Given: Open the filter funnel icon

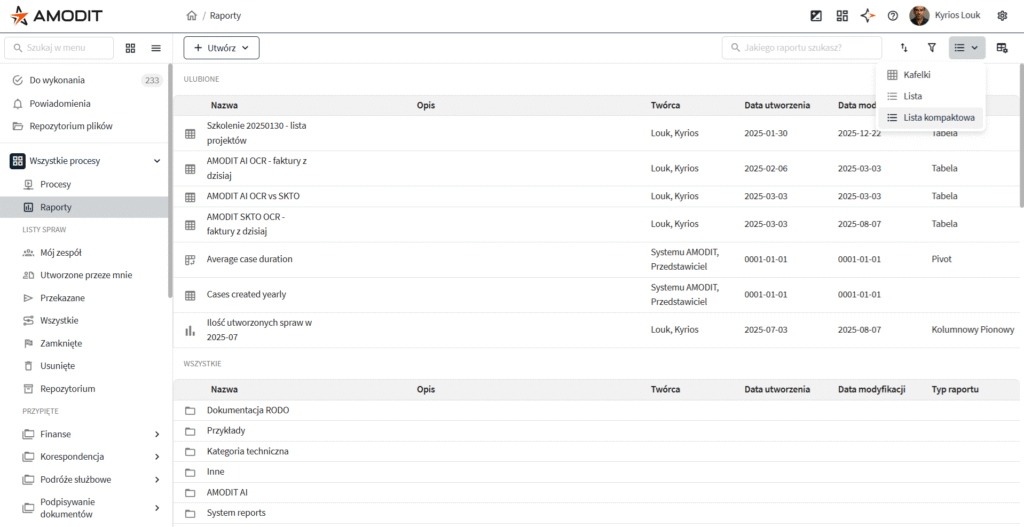Looking at the screenshot, I should click(x=932, y=48).
